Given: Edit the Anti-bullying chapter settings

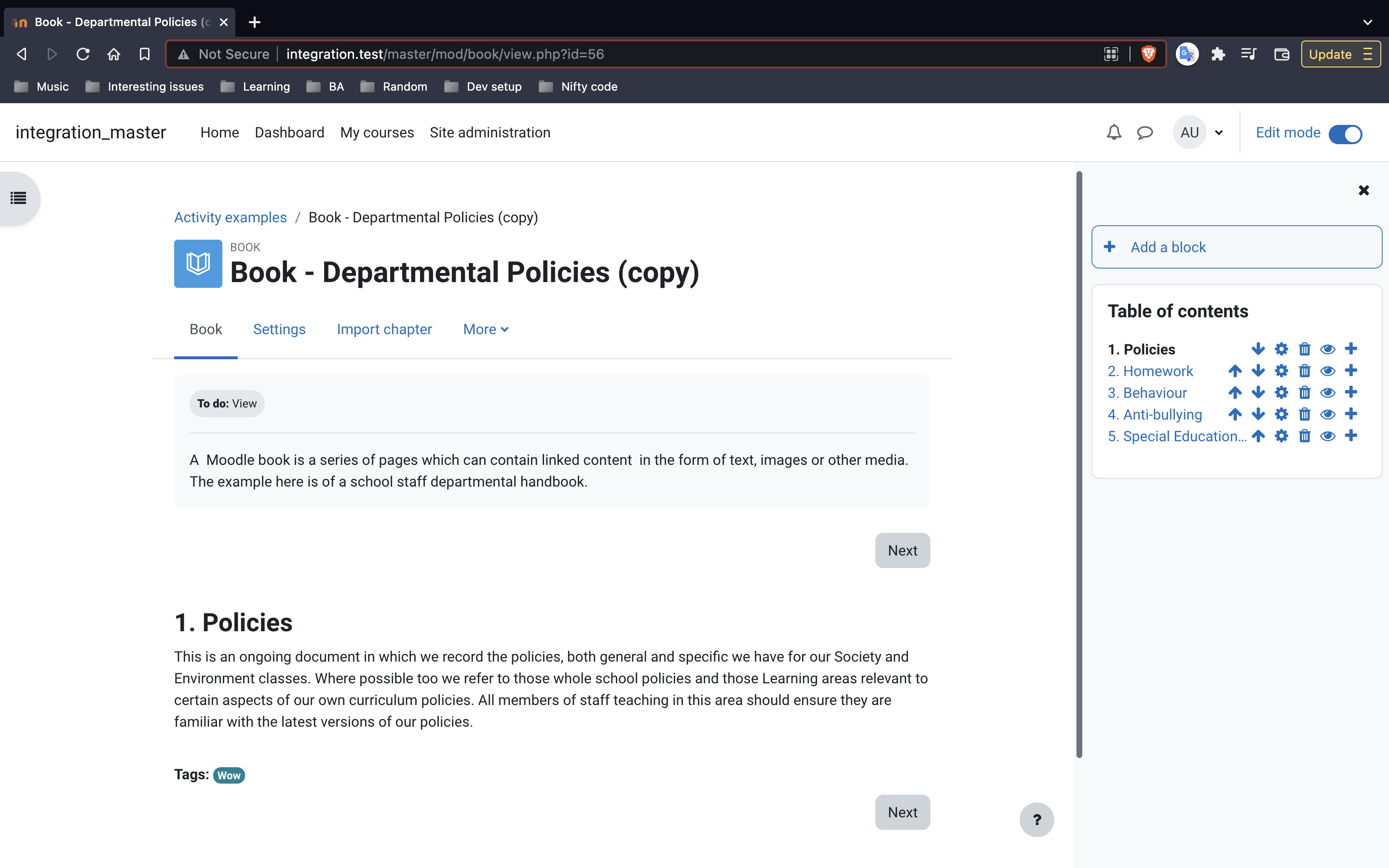Looking at the screenshot, I should pyautogui.click(x=1281, y=415).
